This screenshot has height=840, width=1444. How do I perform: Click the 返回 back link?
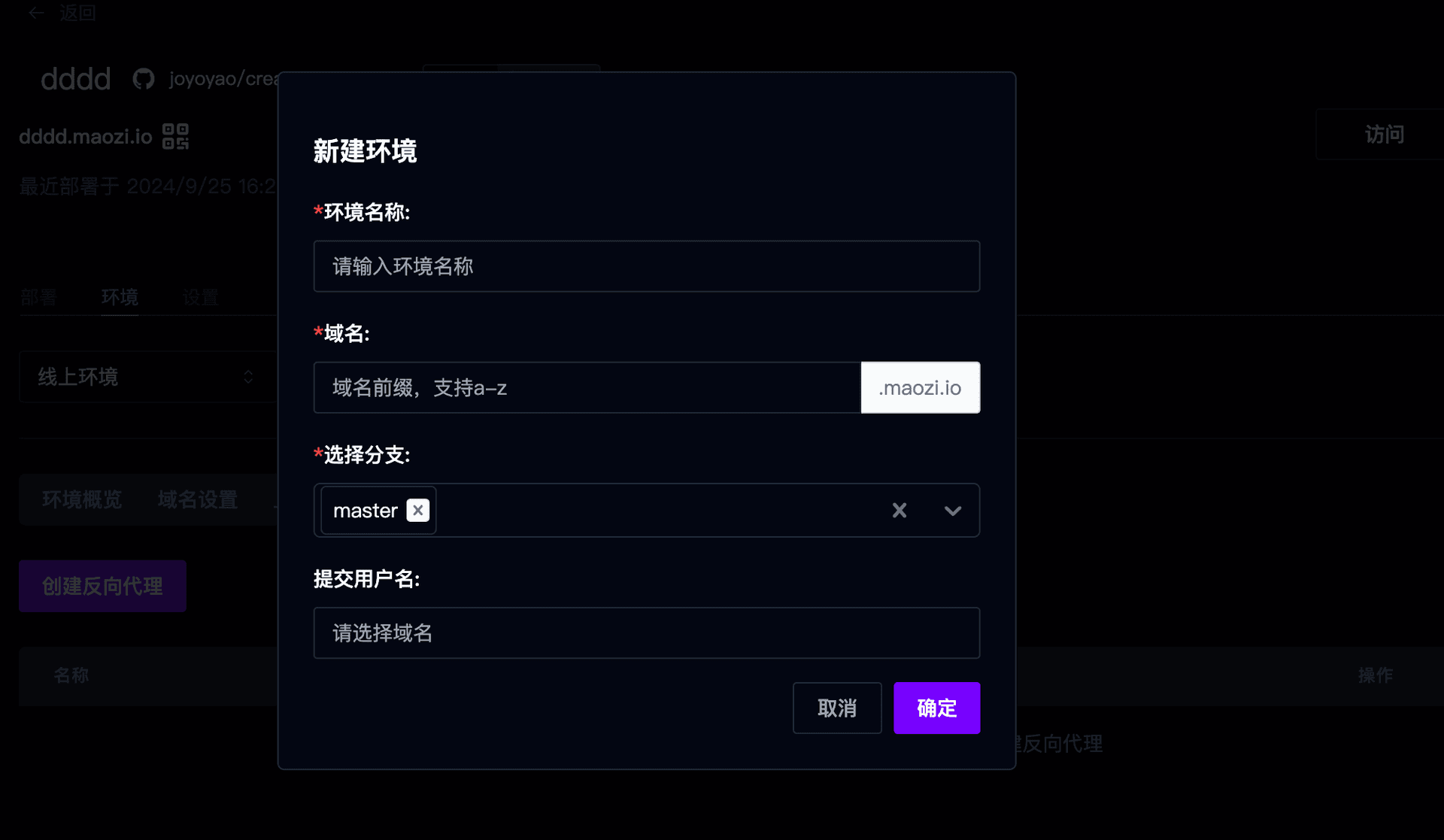click(x=77, y=13)
